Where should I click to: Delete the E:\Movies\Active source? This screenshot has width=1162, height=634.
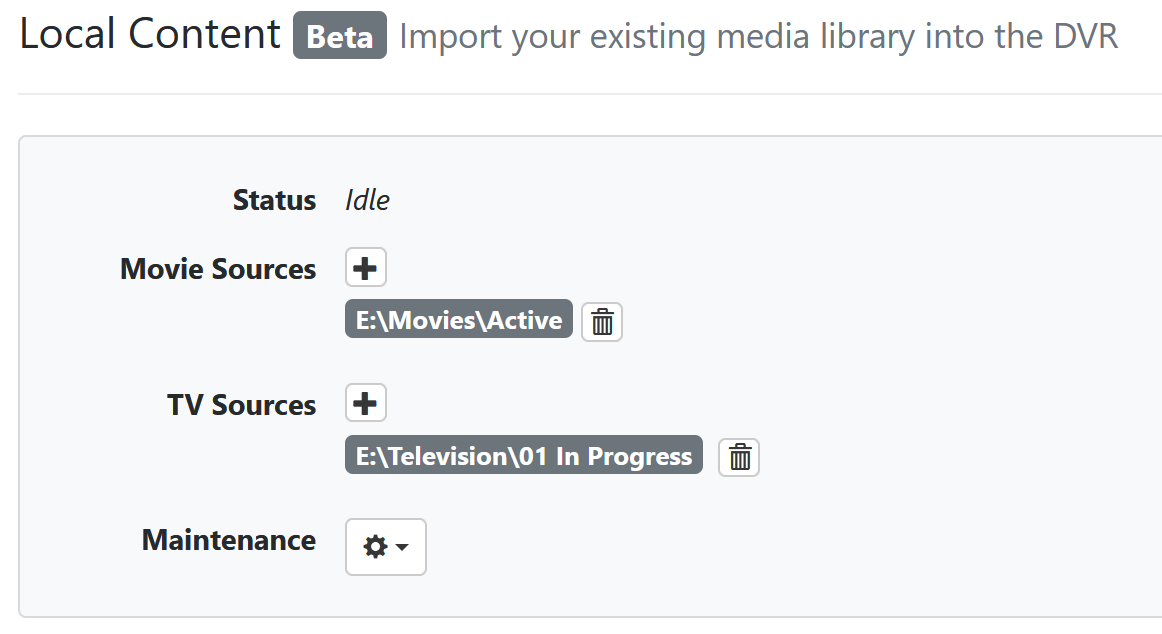pos(602,322)
